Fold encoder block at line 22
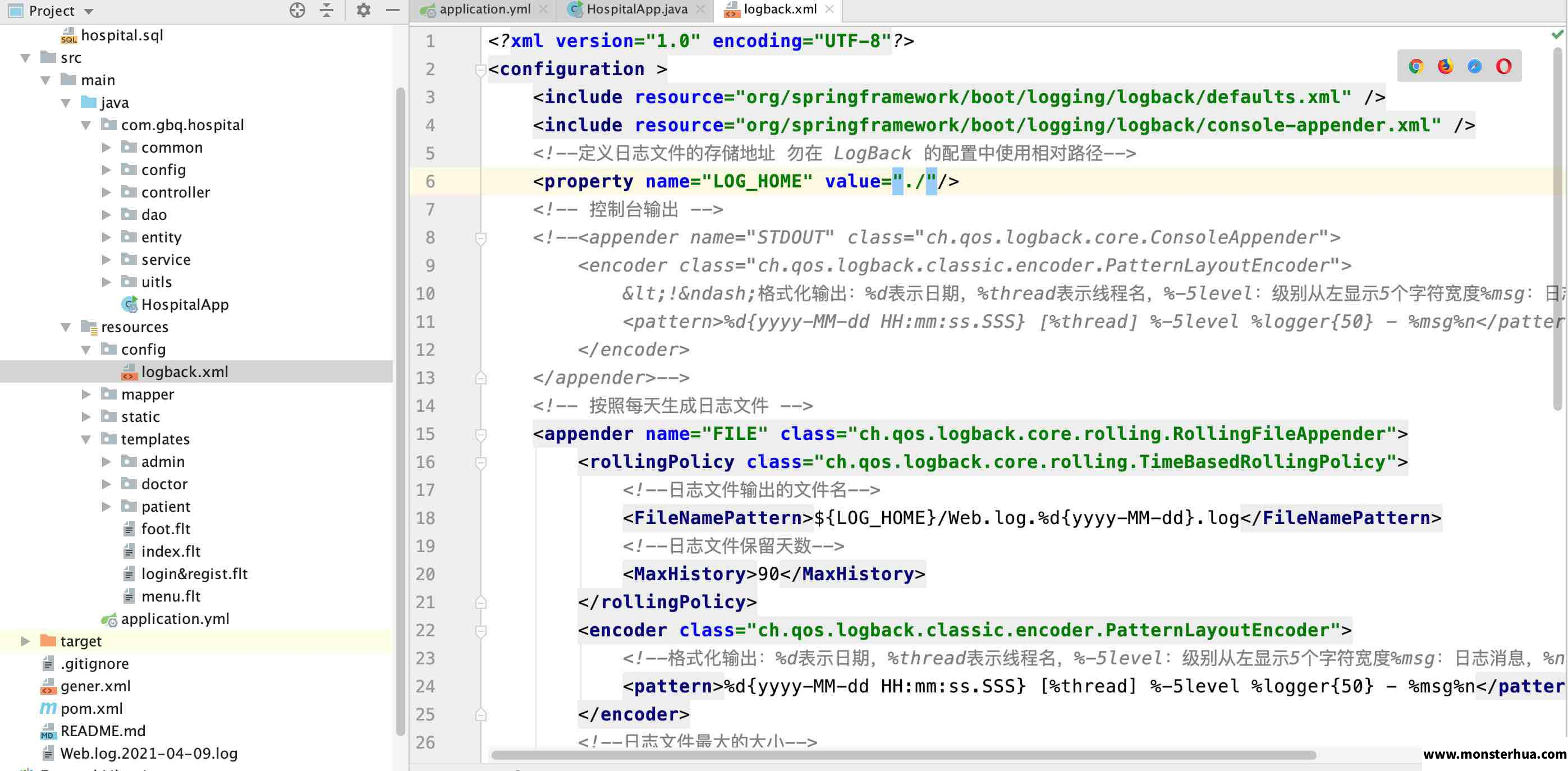 point(480,631)
